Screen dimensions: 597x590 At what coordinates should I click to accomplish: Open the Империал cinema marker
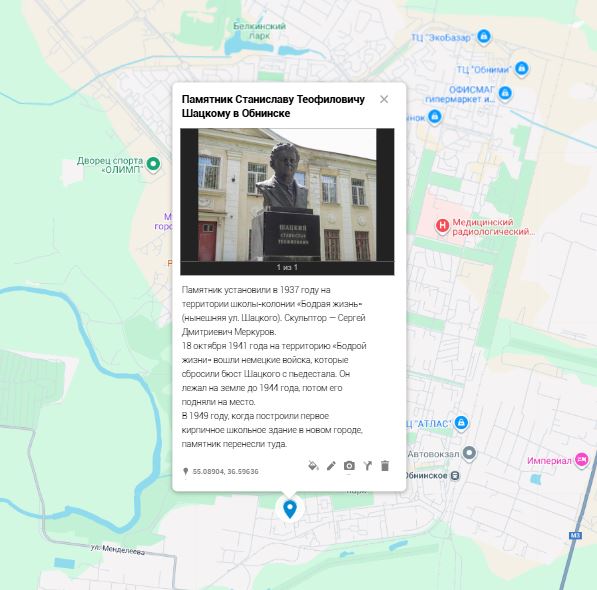[581, 461]
